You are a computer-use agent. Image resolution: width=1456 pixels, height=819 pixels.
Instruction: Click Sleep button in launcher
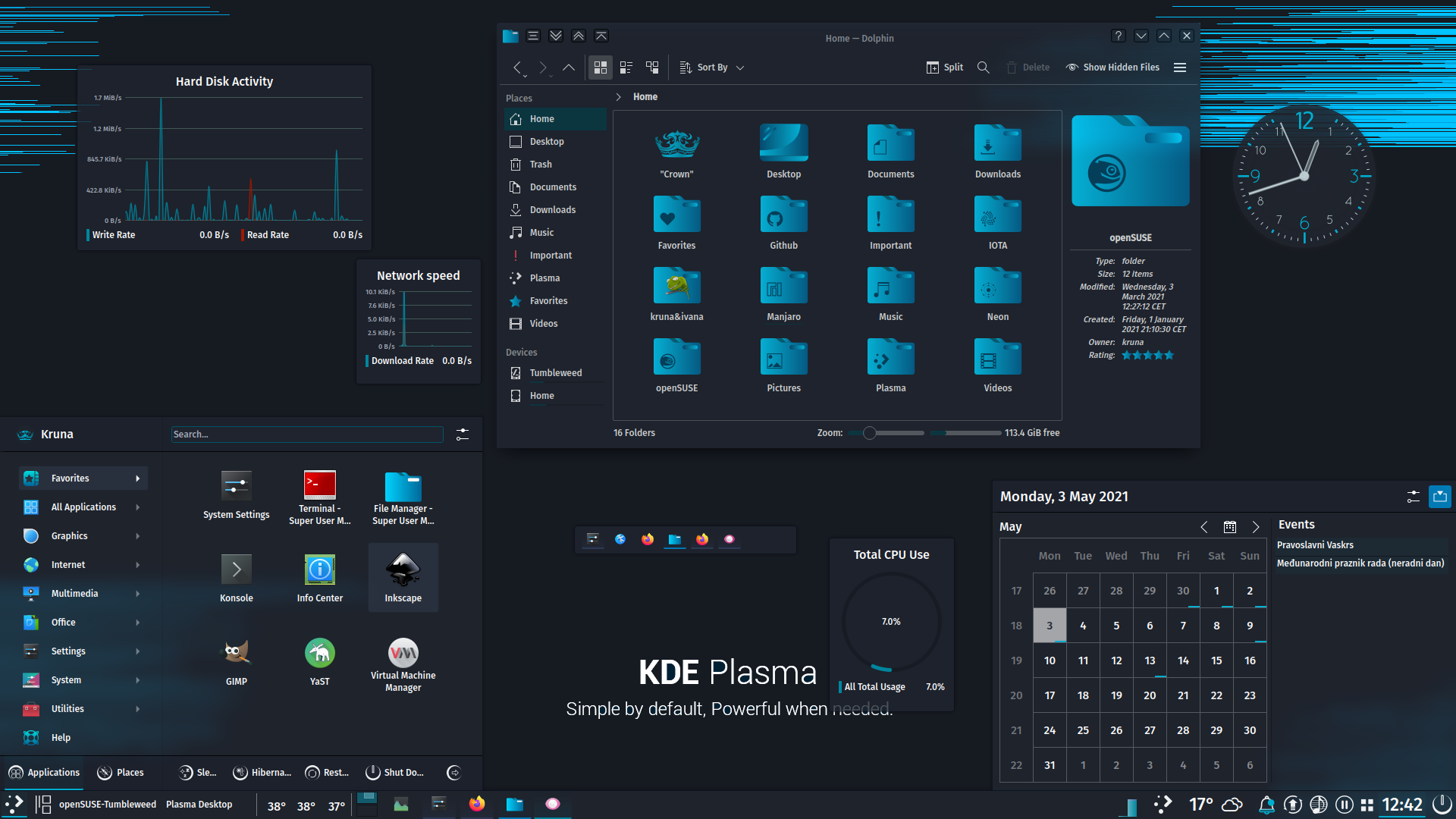click(198, 773)
